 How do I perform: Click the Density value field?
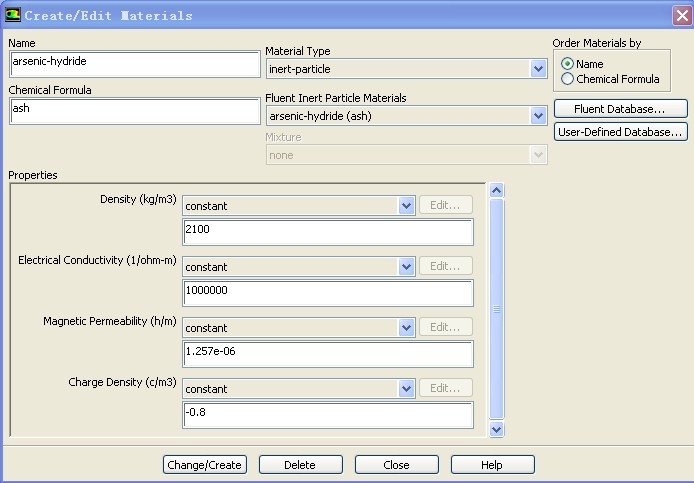[x=327, y=232]
